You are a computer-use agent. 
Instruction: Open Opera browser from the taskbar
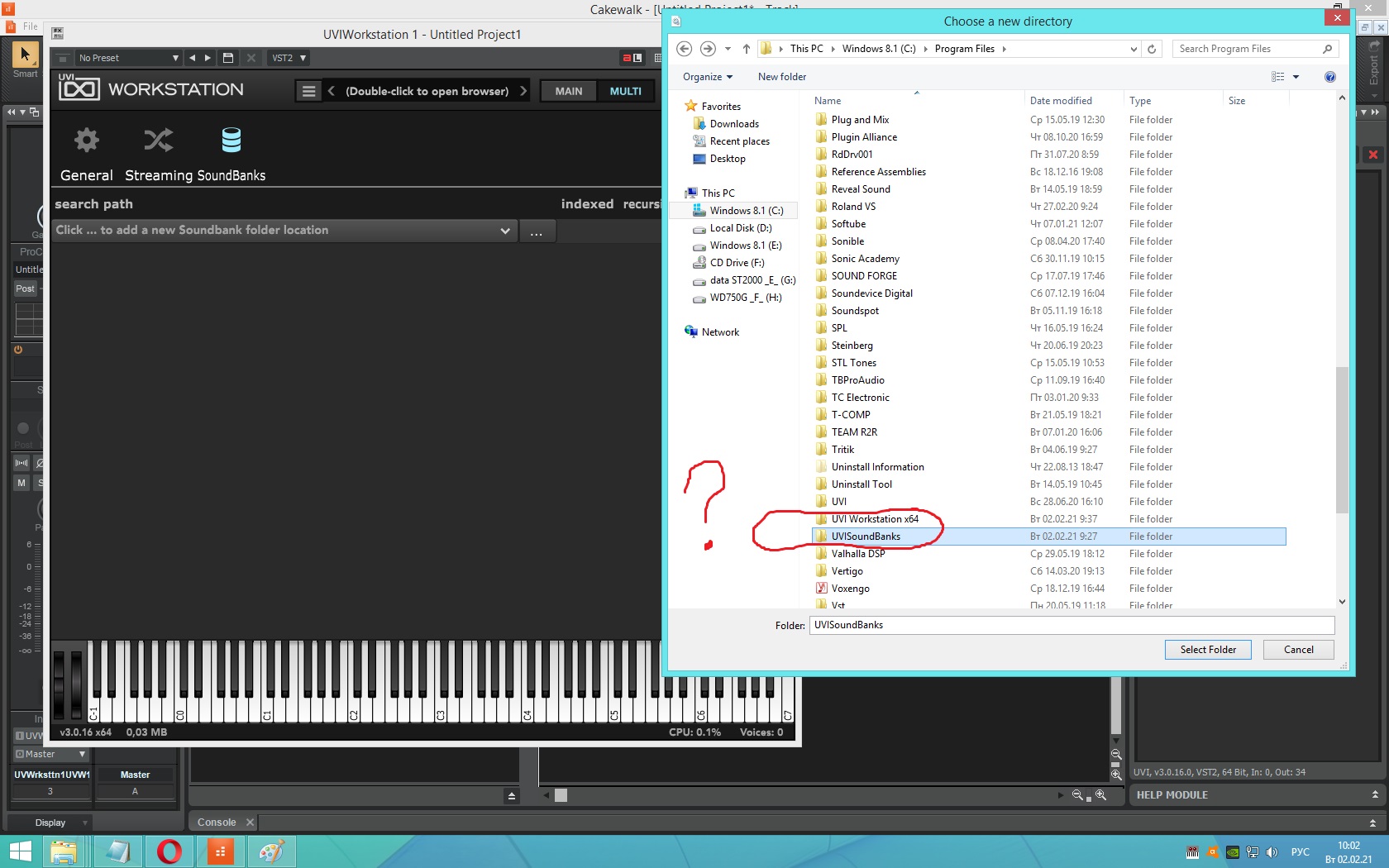click(169, 851)
